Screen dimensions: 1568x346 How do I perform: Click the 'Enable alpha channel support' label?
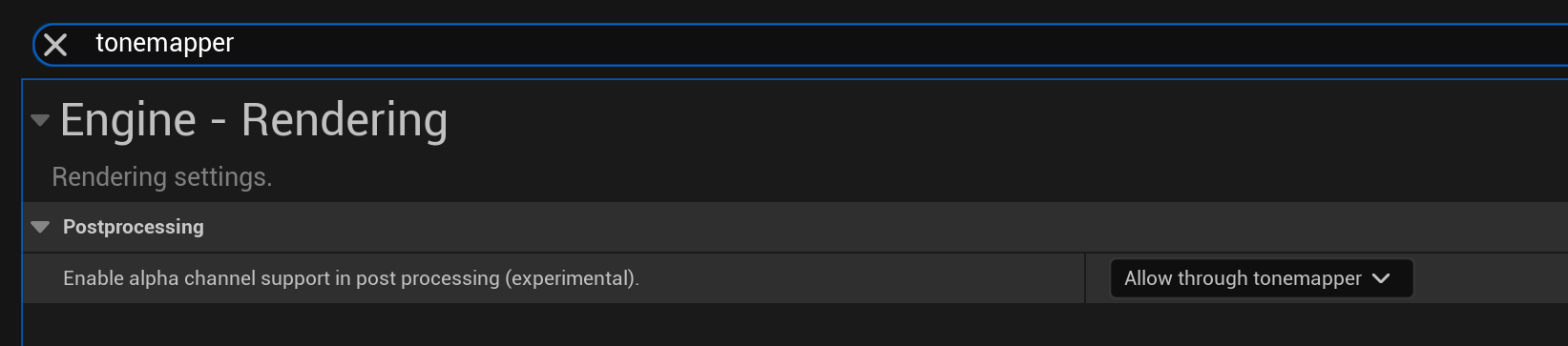[351, 278]
